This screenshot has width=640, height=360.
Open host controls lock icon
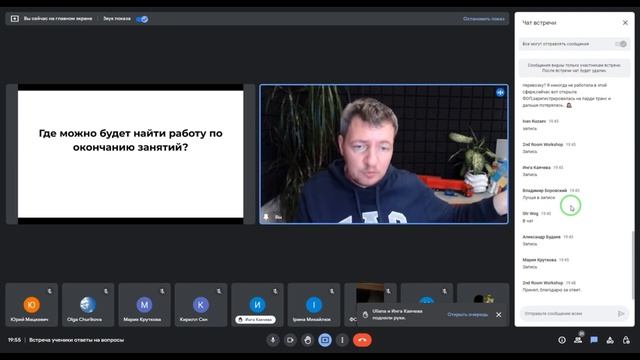point(626,340)
